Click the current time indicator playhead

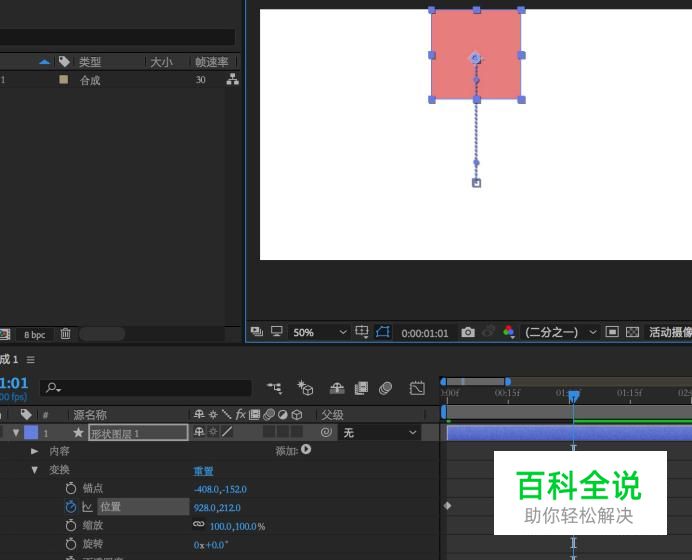pos(573,396)
